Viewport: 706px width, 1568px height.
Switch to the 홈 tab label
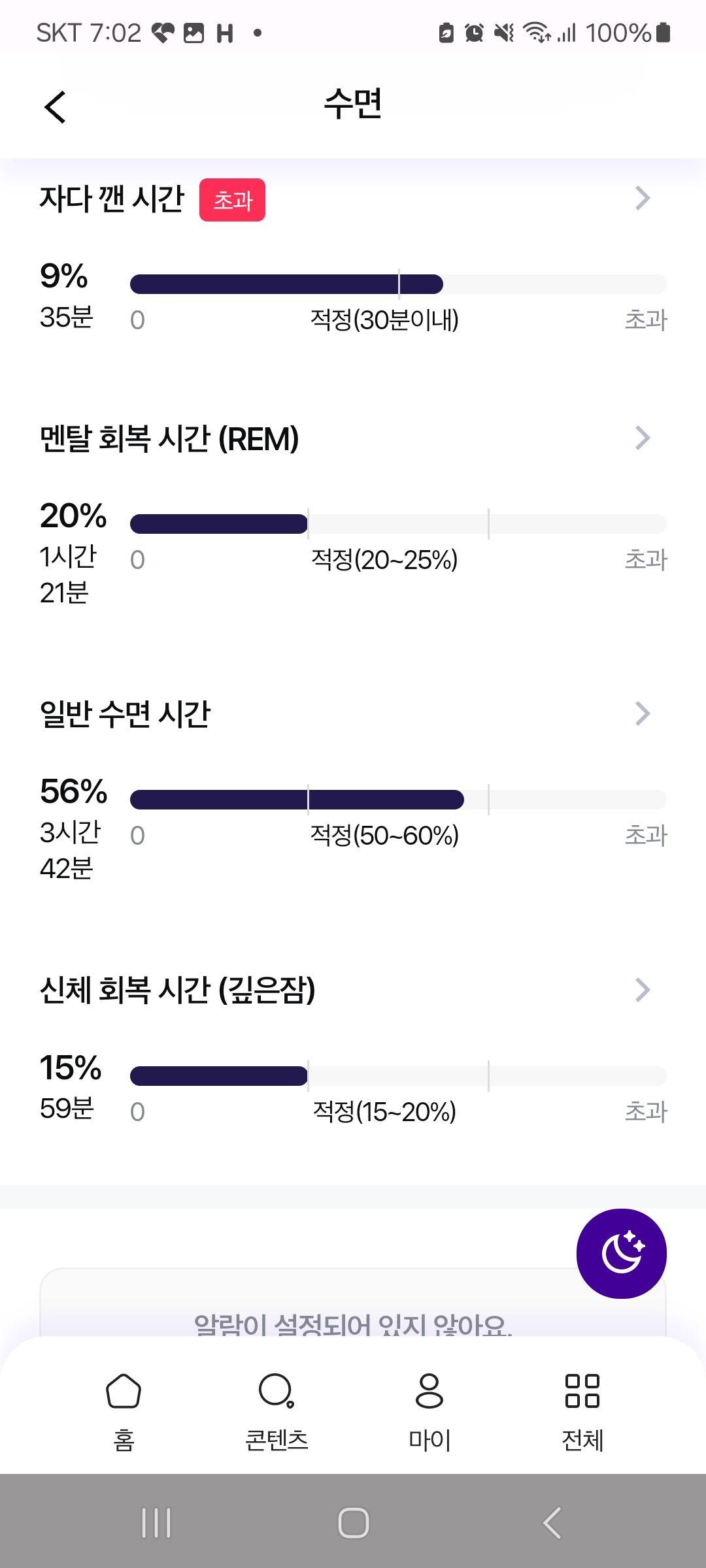tap(124, 1440)
